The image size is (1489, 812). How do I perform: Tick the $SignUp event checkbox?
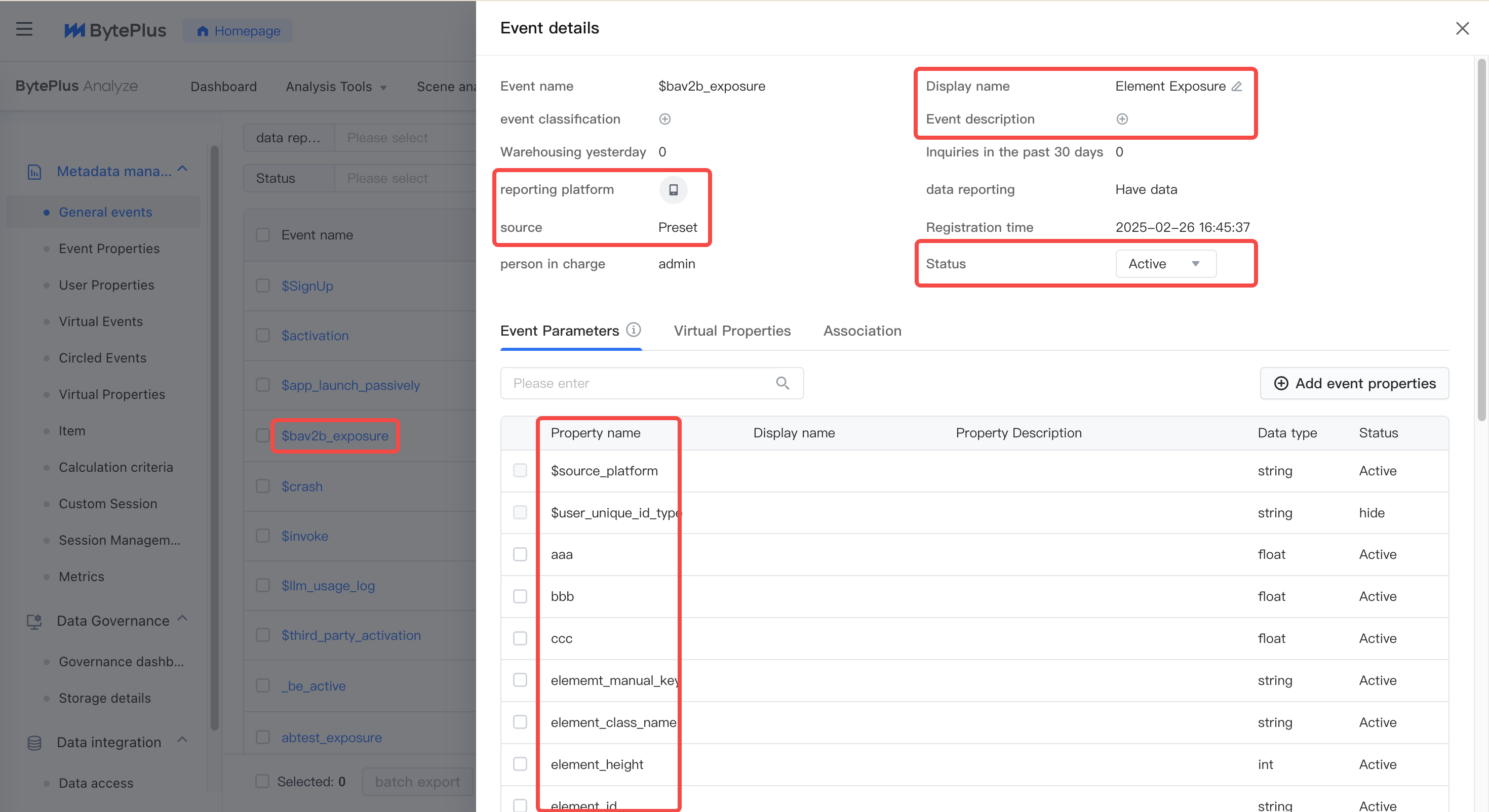pos(262,286)
